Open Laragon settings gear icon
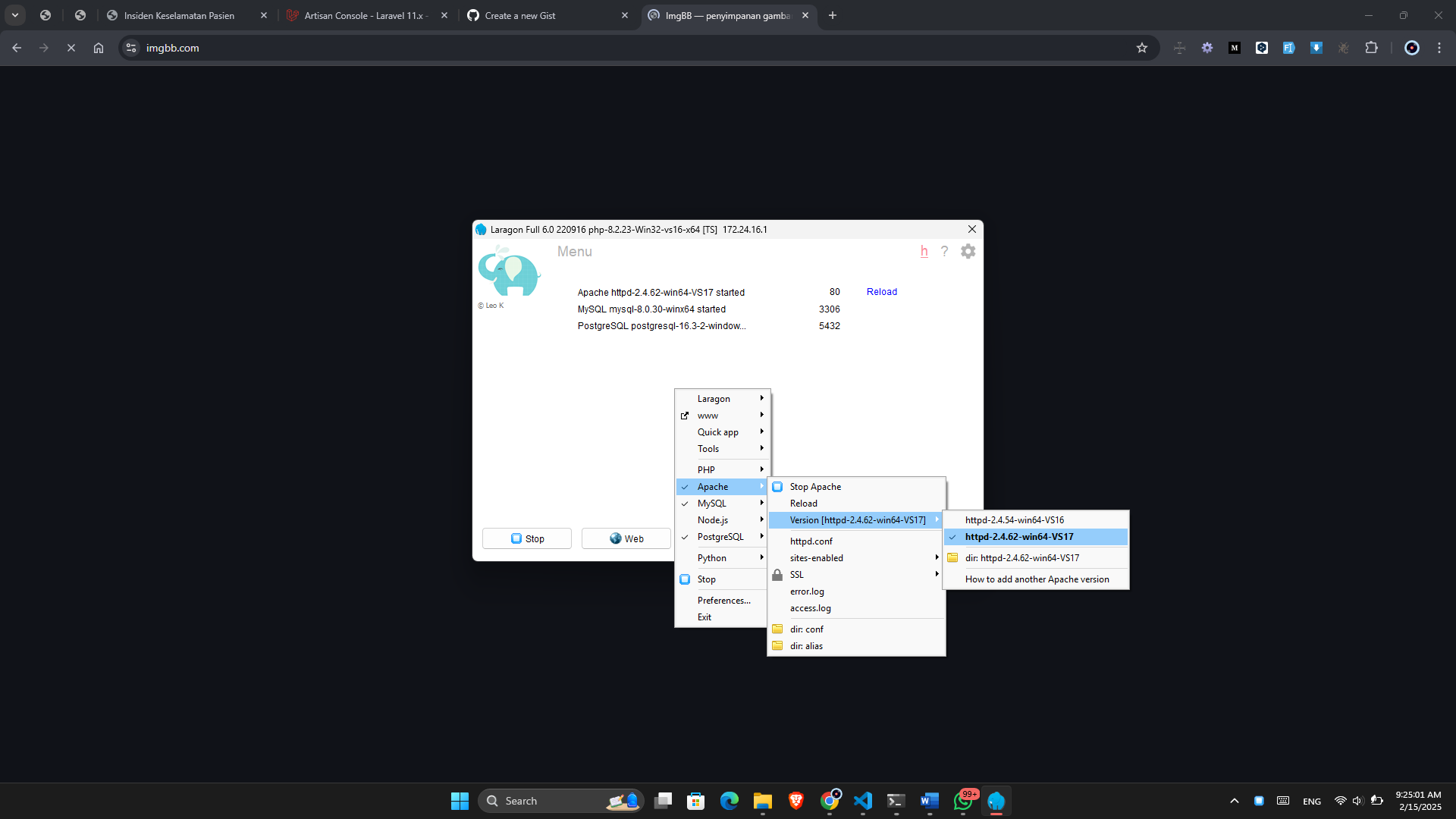 [968, 251]
